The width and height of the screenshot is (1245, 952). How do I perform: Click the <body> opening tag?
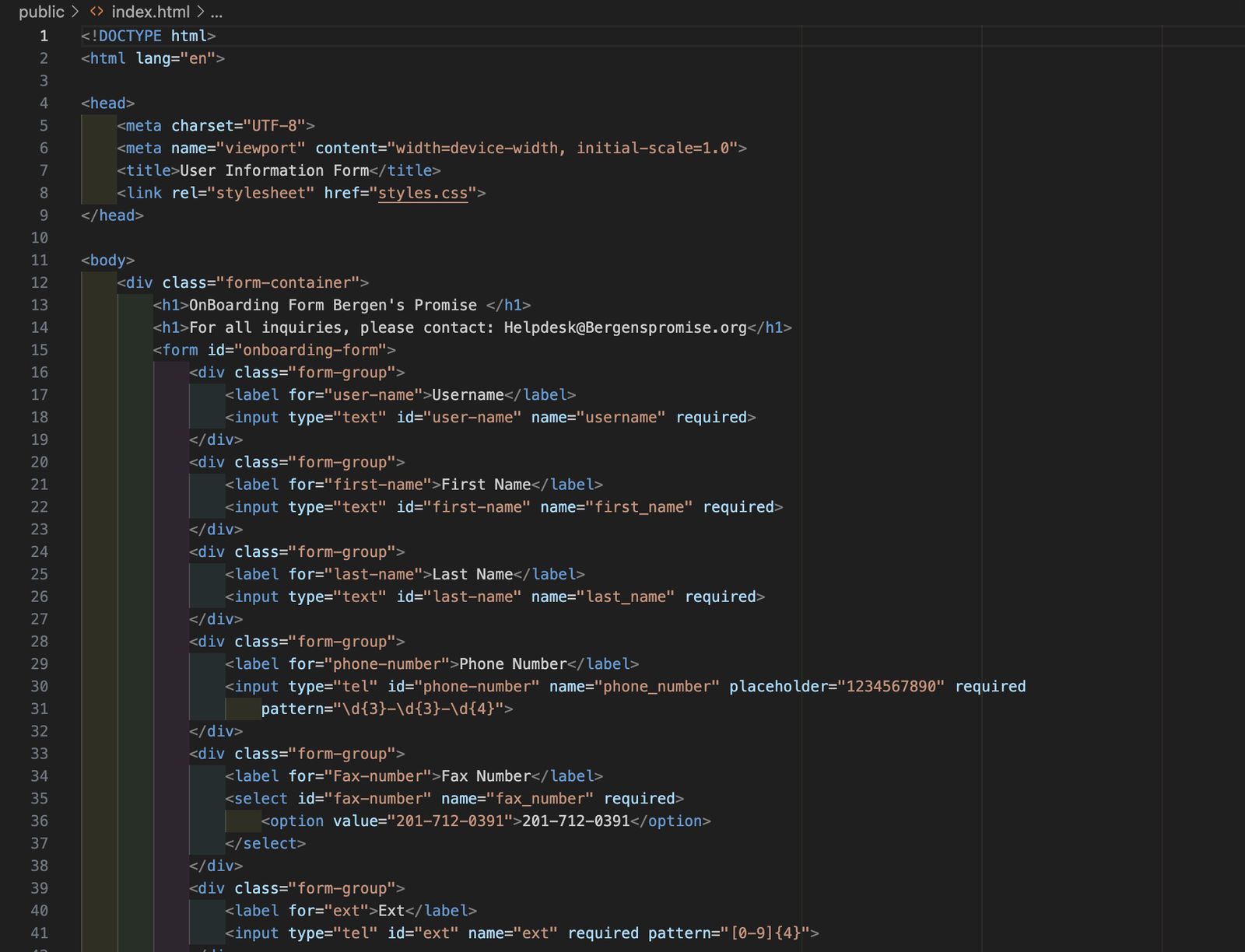[108, 260]
